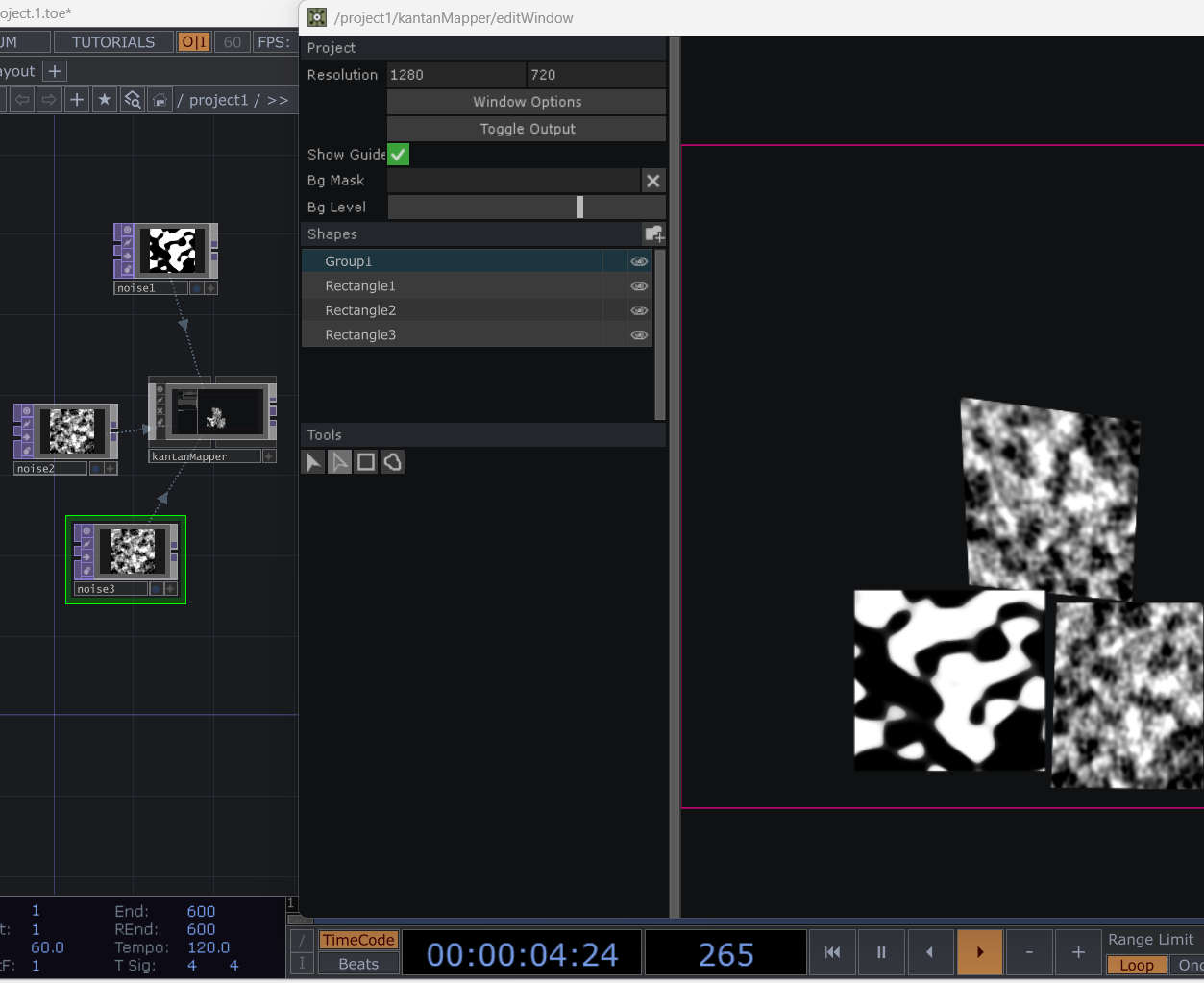Image resolution: width=1204 pixels, height=983 pixels.
Task: Adjust the Bg Level slider
Action: tap(580, 207)
